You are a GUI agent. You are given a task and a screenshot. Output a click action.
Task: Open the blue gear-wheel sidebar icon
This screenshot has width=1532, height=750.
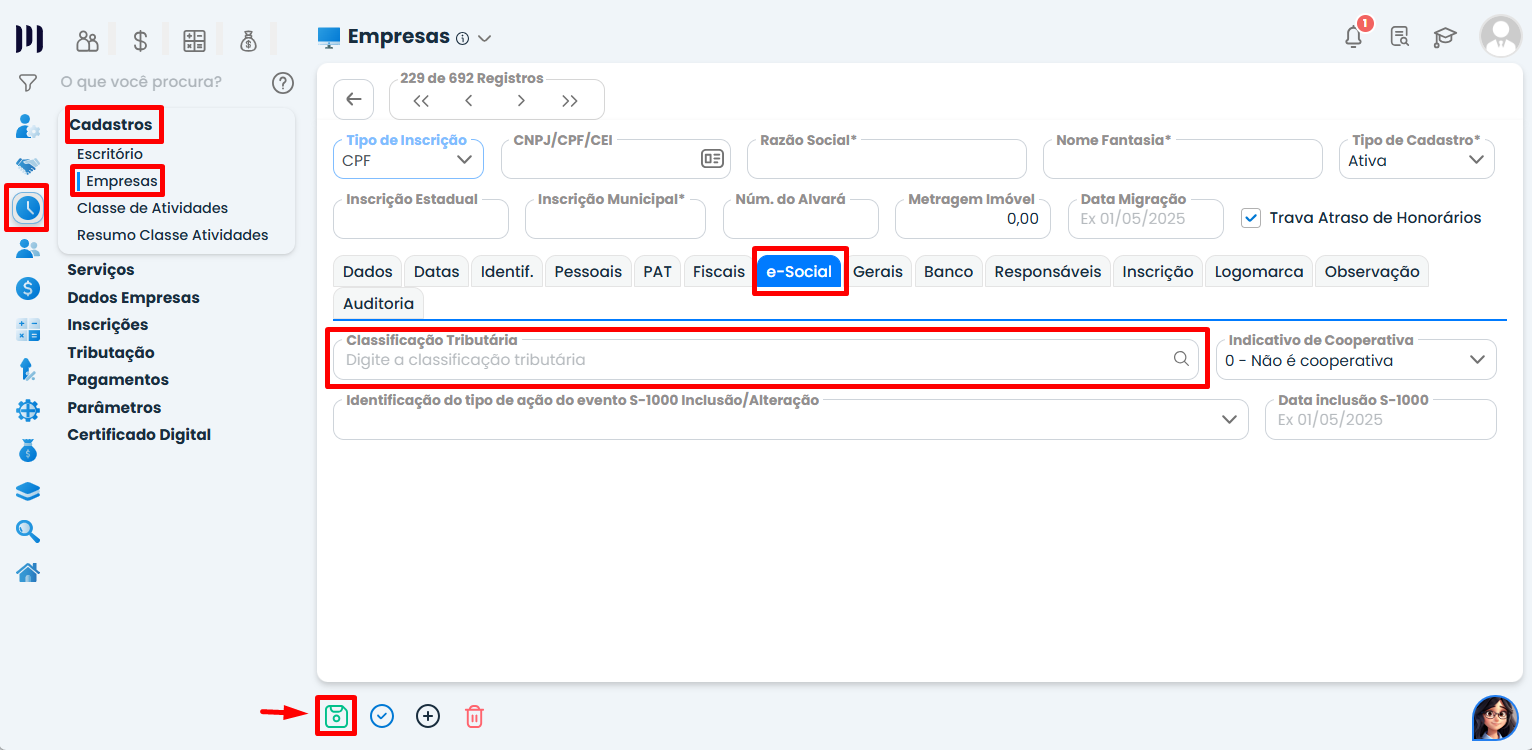28,410
